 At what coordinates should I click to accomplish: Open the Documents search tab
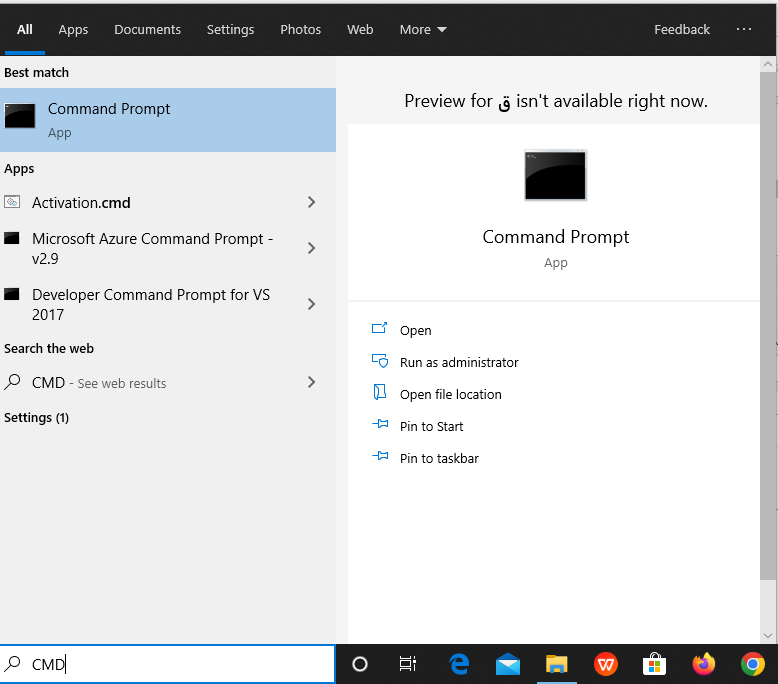147,30
